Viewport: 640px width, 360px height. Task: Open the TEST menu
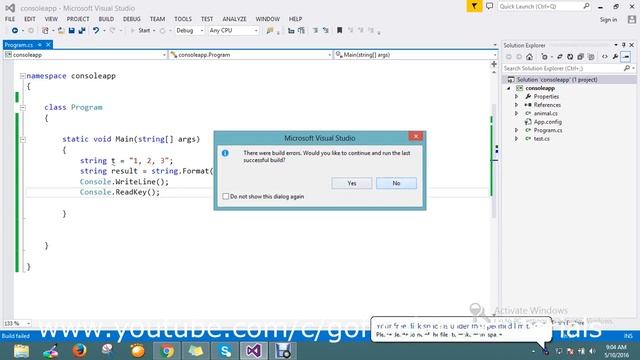[x=207, y=19]
